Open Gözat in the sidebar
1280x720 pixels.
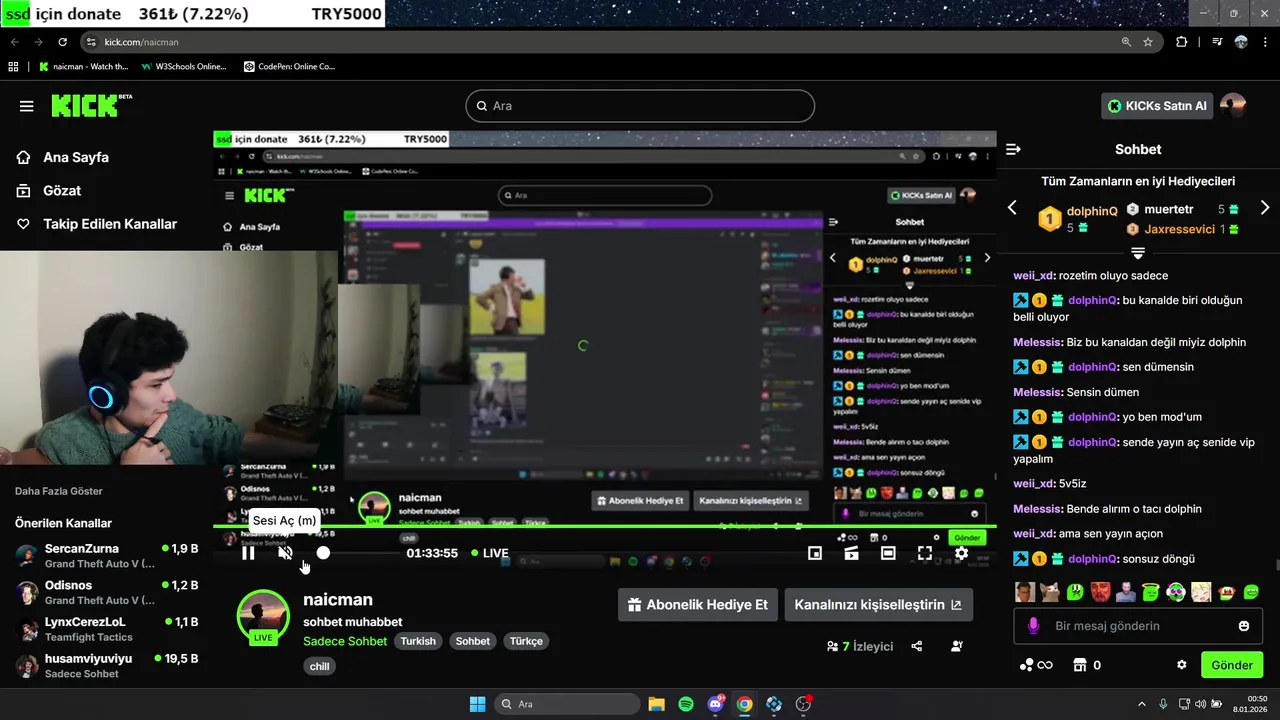tap(50, 190)
